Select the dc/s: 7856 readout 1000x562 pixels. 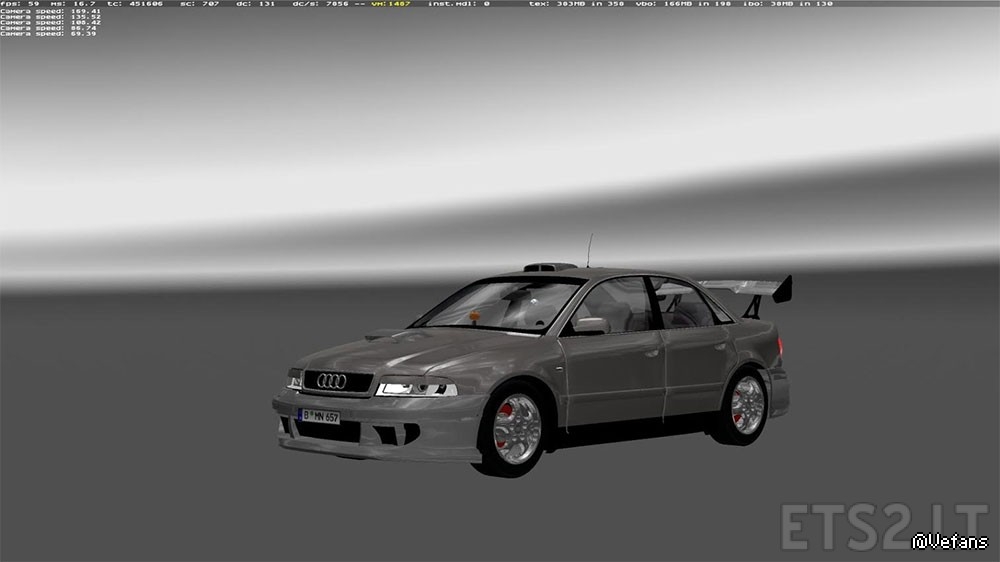click(321, 4)
